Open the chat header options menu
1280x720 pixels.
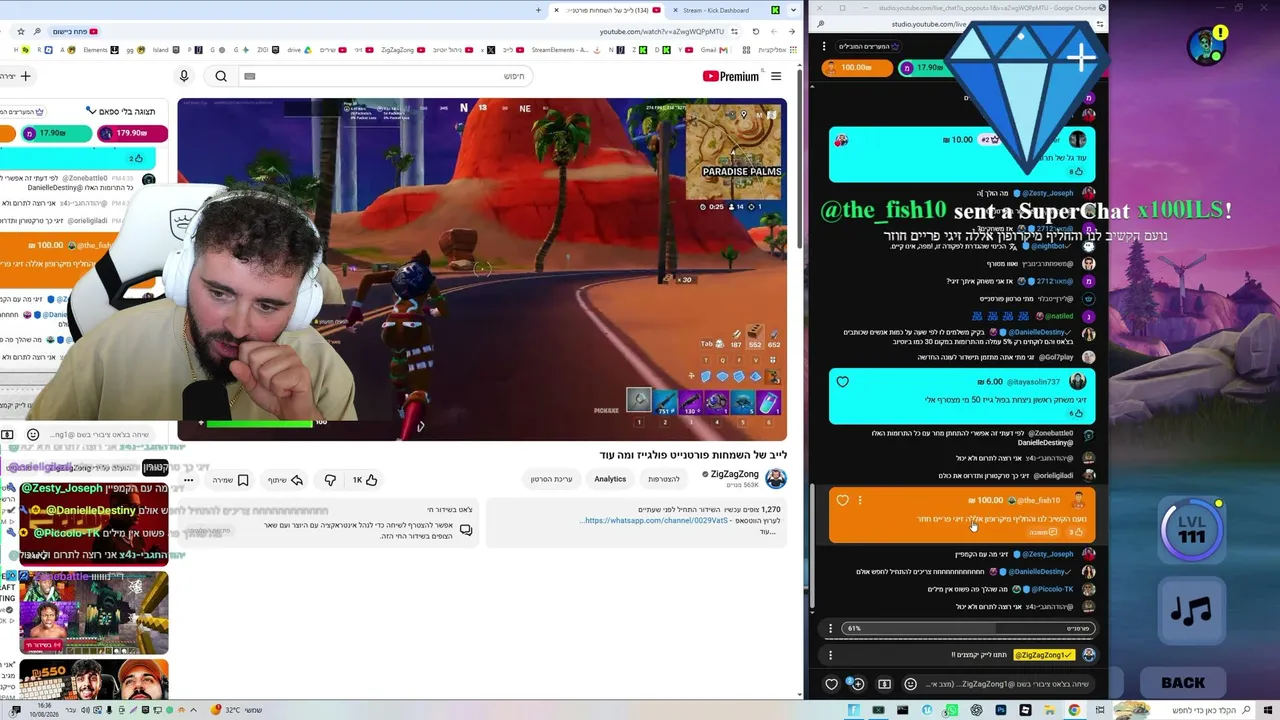(x=824, y=46)
